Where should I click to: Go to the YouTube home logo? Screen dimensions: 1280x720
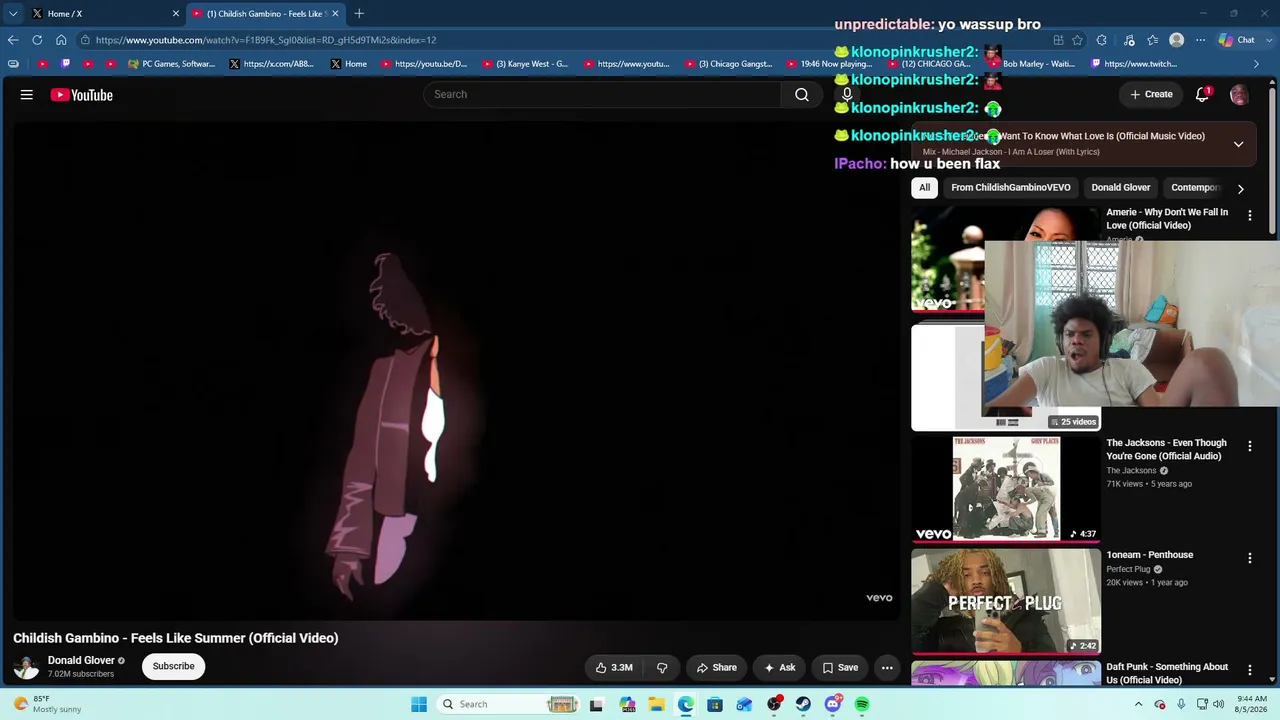[x=82, y=95]
